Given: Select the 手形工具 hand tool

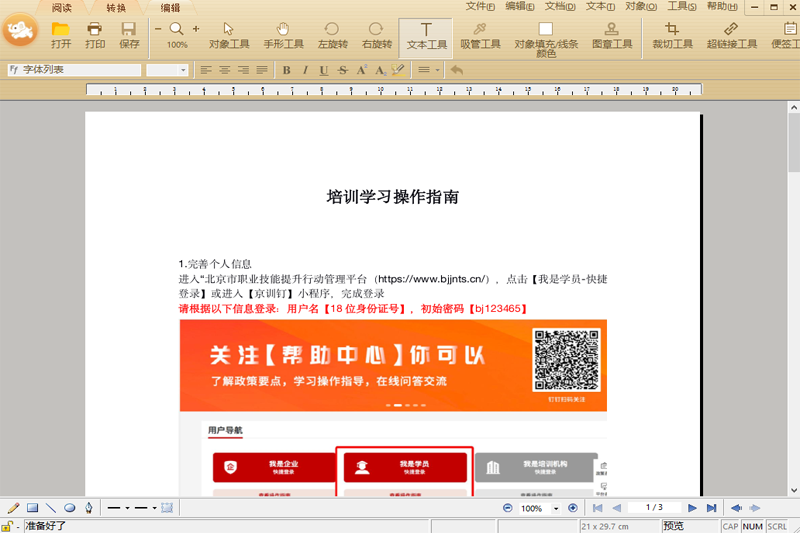Looking at the screenshot, I should click(283, 36).
